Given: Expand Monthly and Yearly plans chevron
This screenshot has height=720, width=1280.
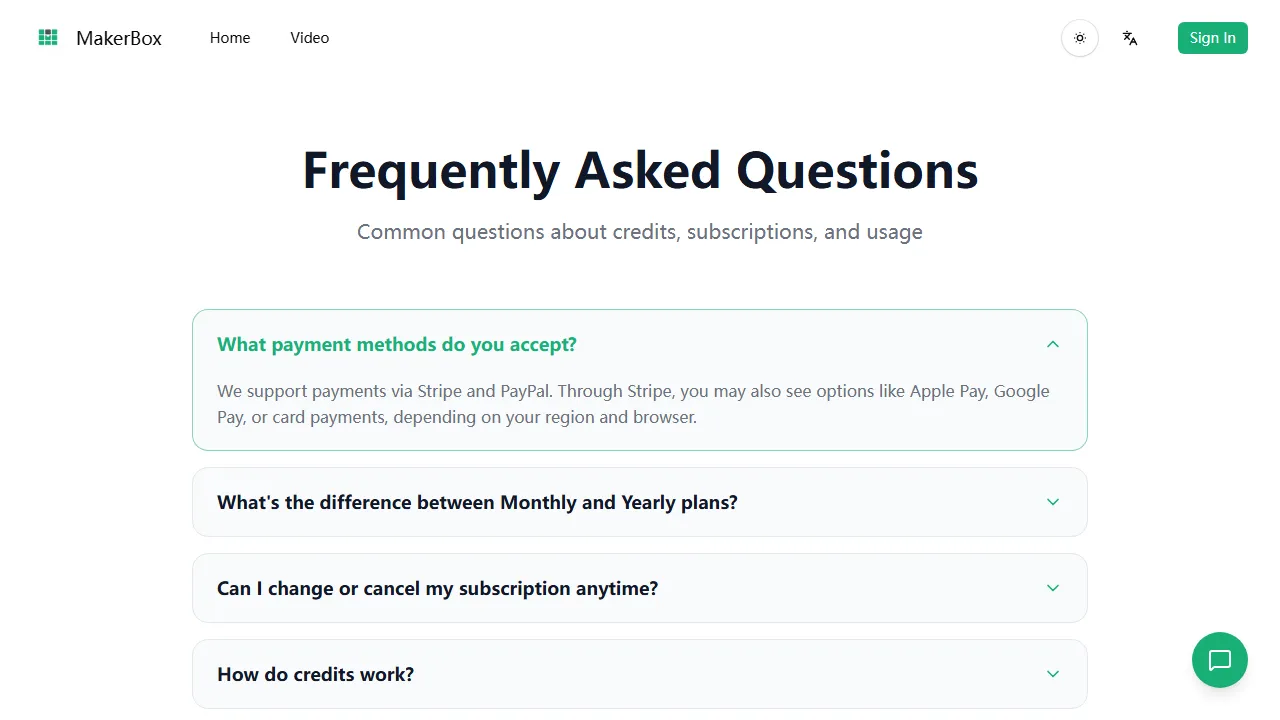Looking at the screenshot, I should click(x=1053, y=502).
